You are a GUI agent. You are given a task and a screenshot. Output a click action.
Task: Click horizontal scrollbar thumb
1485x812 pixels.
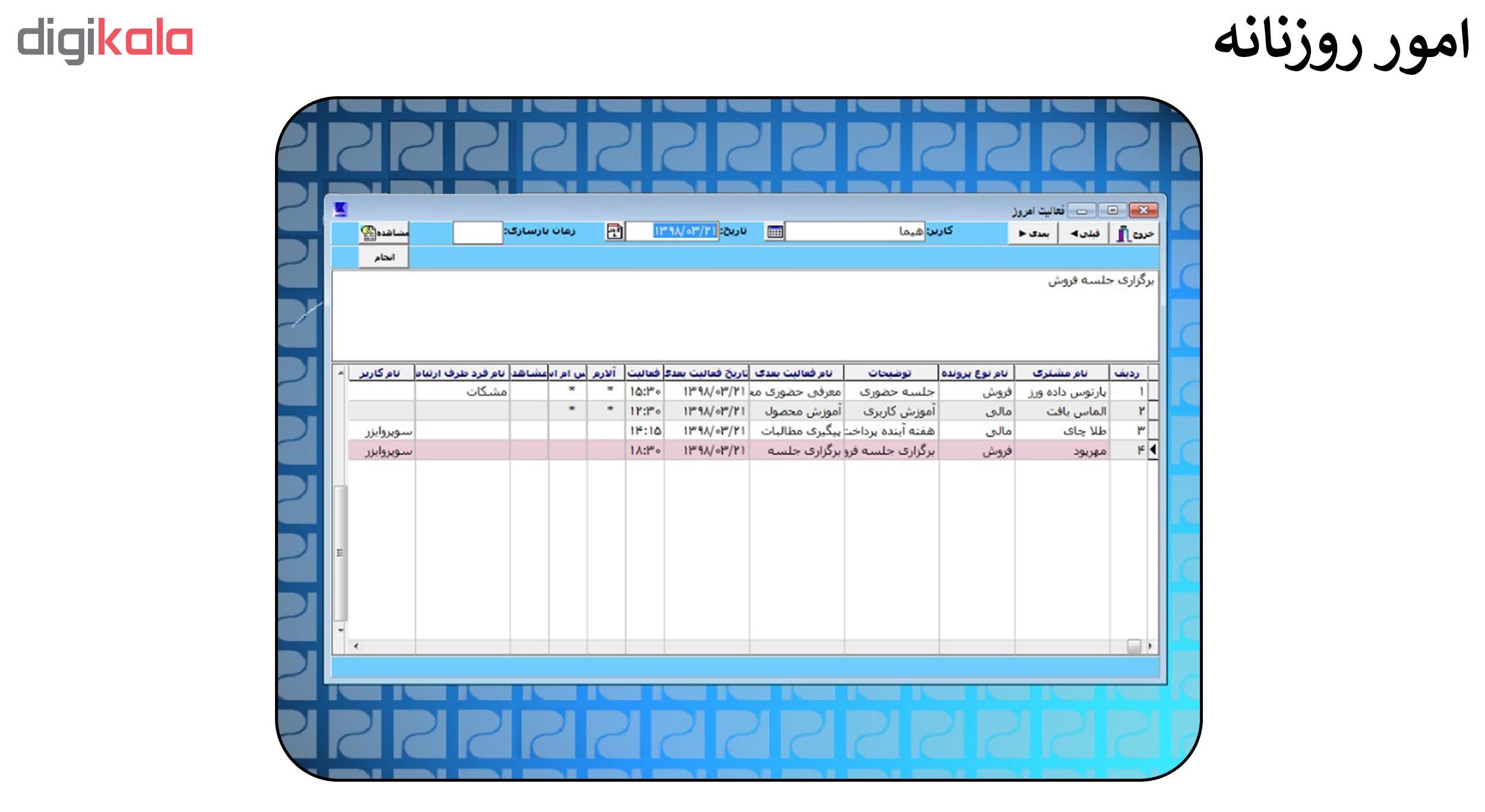pos(1133,646)
